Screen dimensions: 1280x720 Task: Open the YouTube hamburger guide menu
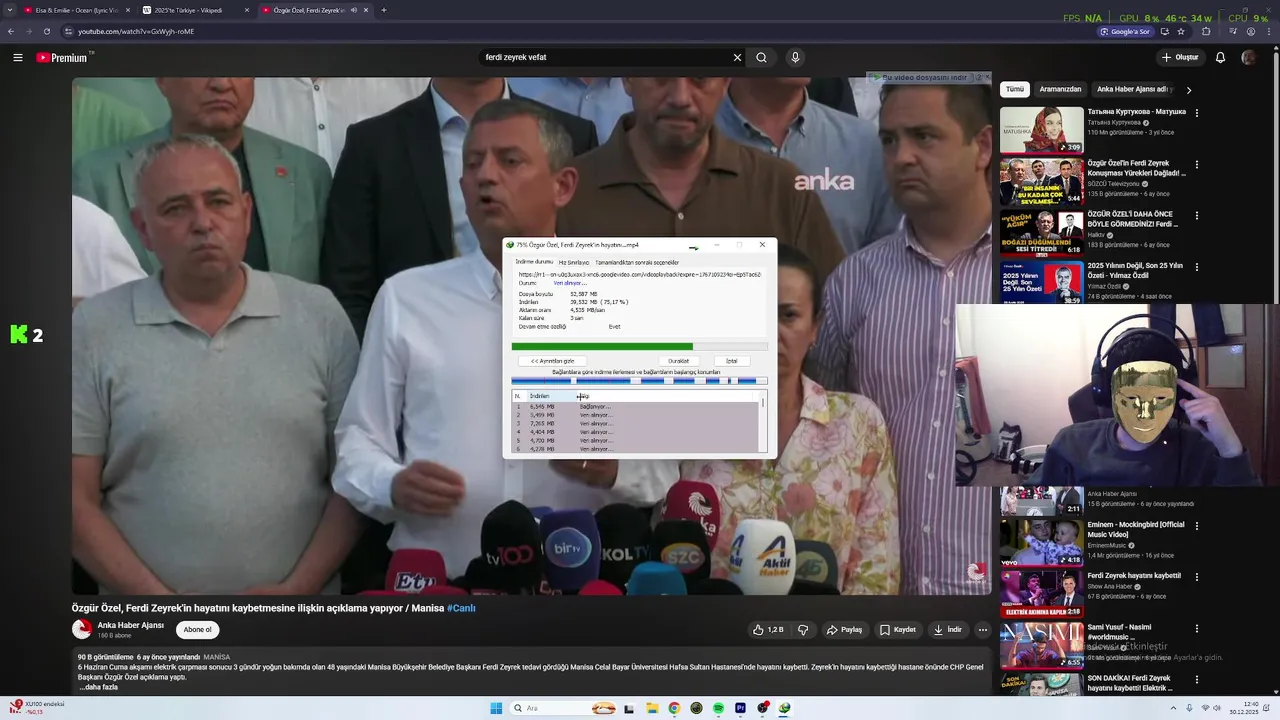click(18, 57)
